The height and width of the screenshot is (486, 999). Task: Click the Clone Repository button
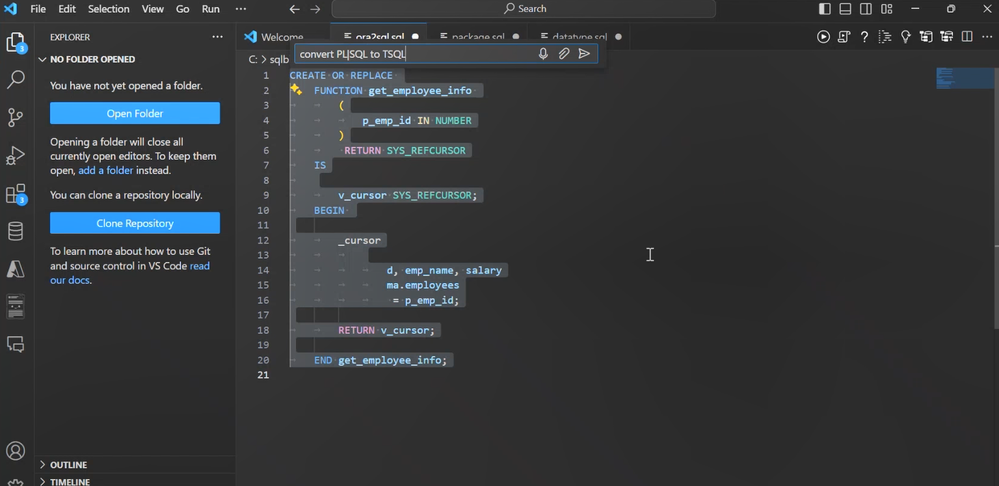click(x=135, y=224)
